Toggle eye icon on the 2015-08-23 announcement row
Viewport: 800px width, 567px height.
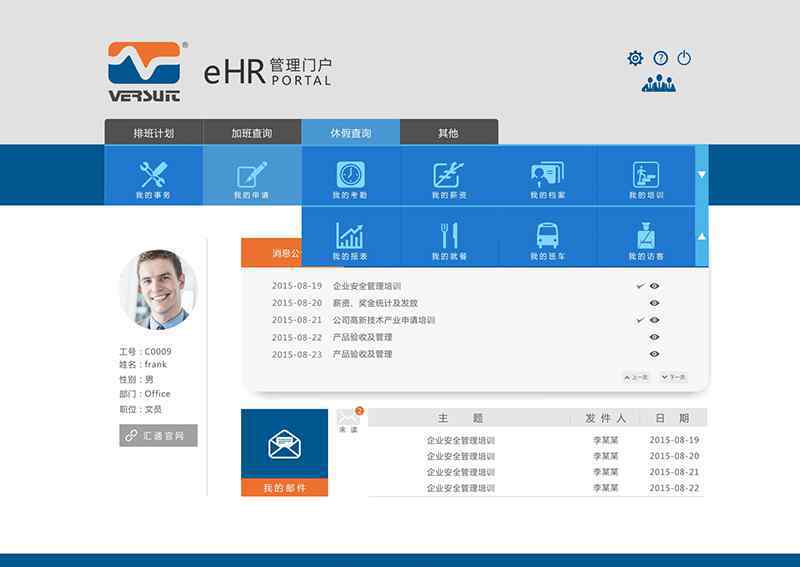click(x=655, y=354)
